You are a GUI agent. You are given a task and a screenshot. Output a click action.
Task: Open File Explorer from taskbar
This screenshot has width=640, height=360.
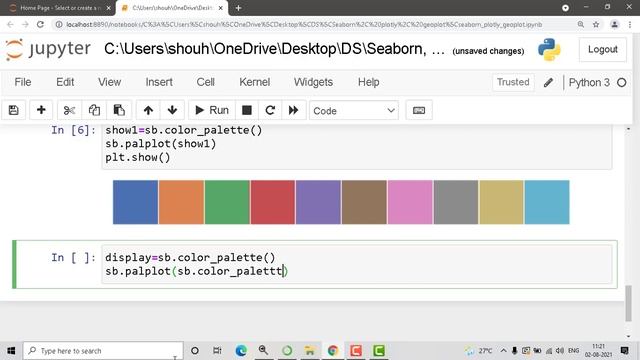pos(310,351)
